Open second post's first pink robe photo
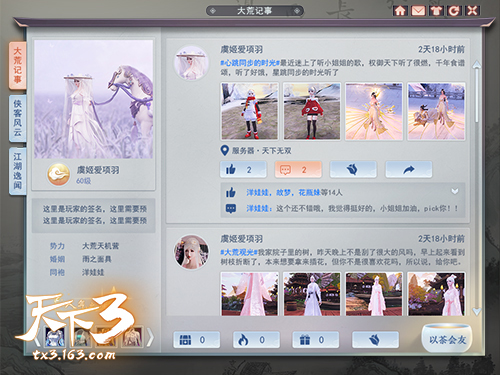 249,294
